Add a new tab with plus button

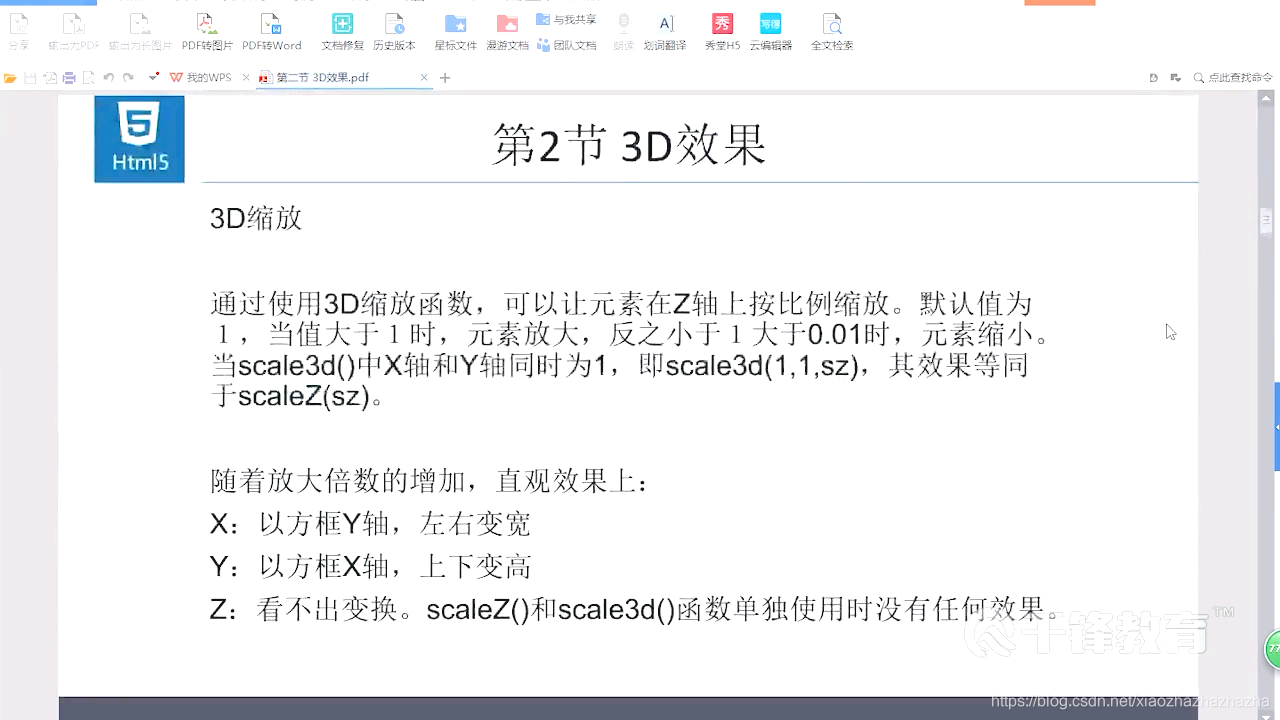[445, 77]
